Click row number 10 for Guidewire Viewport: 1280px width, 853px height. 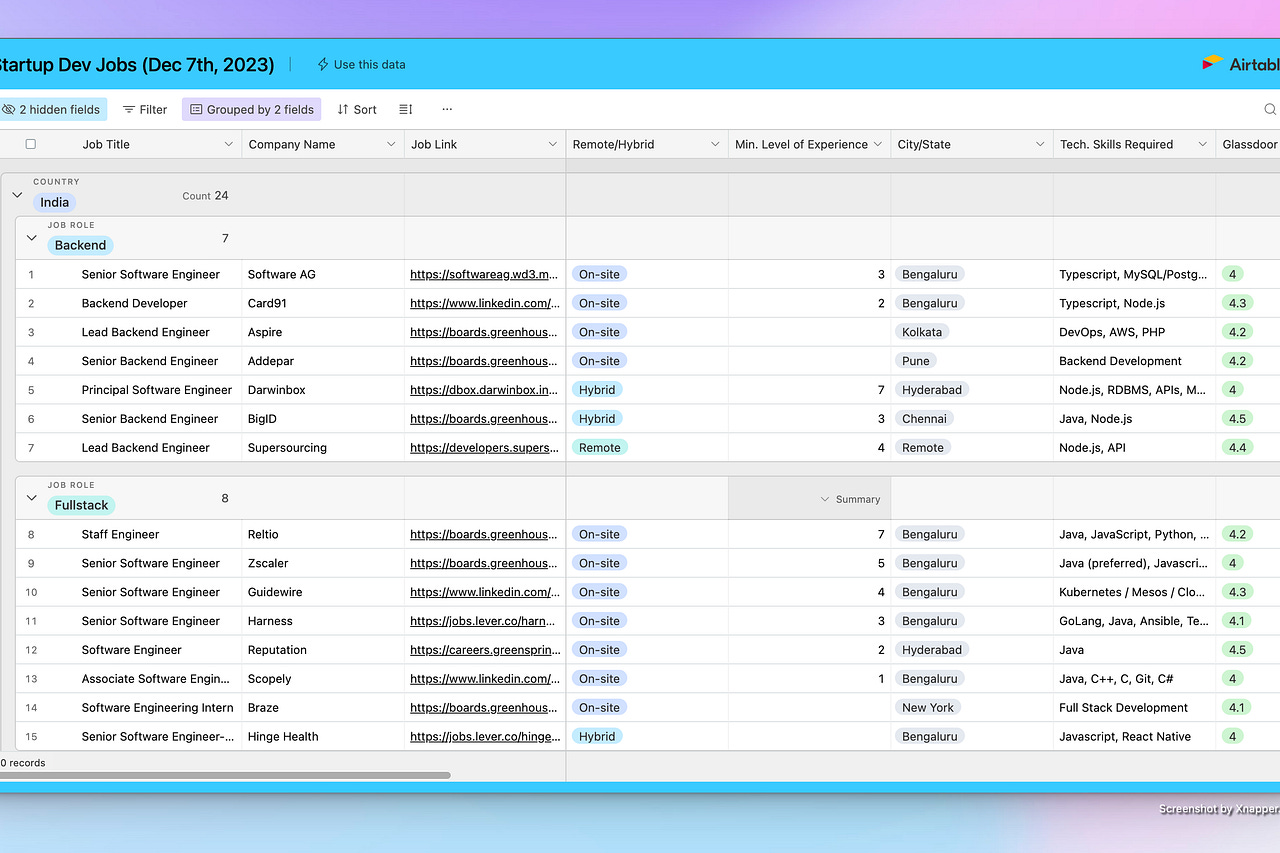coord(31,592)
